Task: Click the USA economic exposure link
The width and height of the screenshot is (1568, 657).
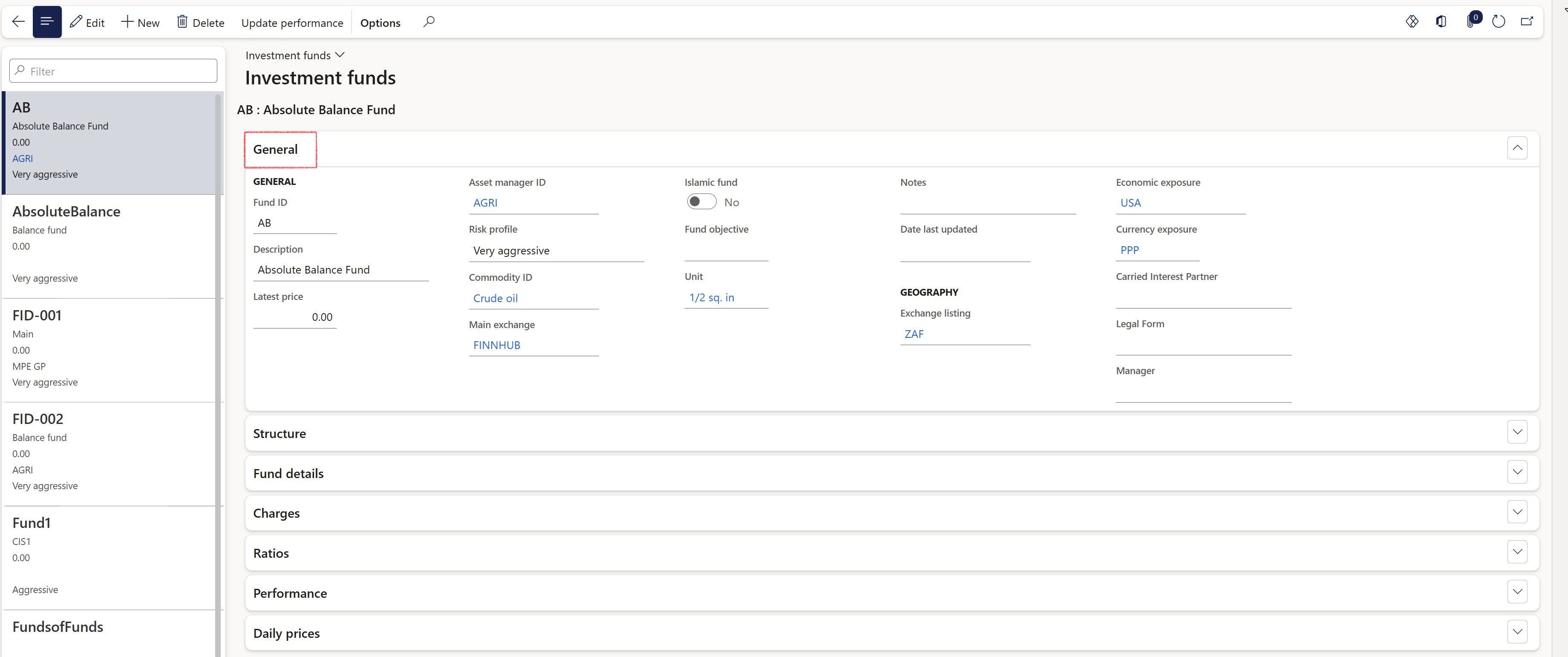Action: [1130, 203]
